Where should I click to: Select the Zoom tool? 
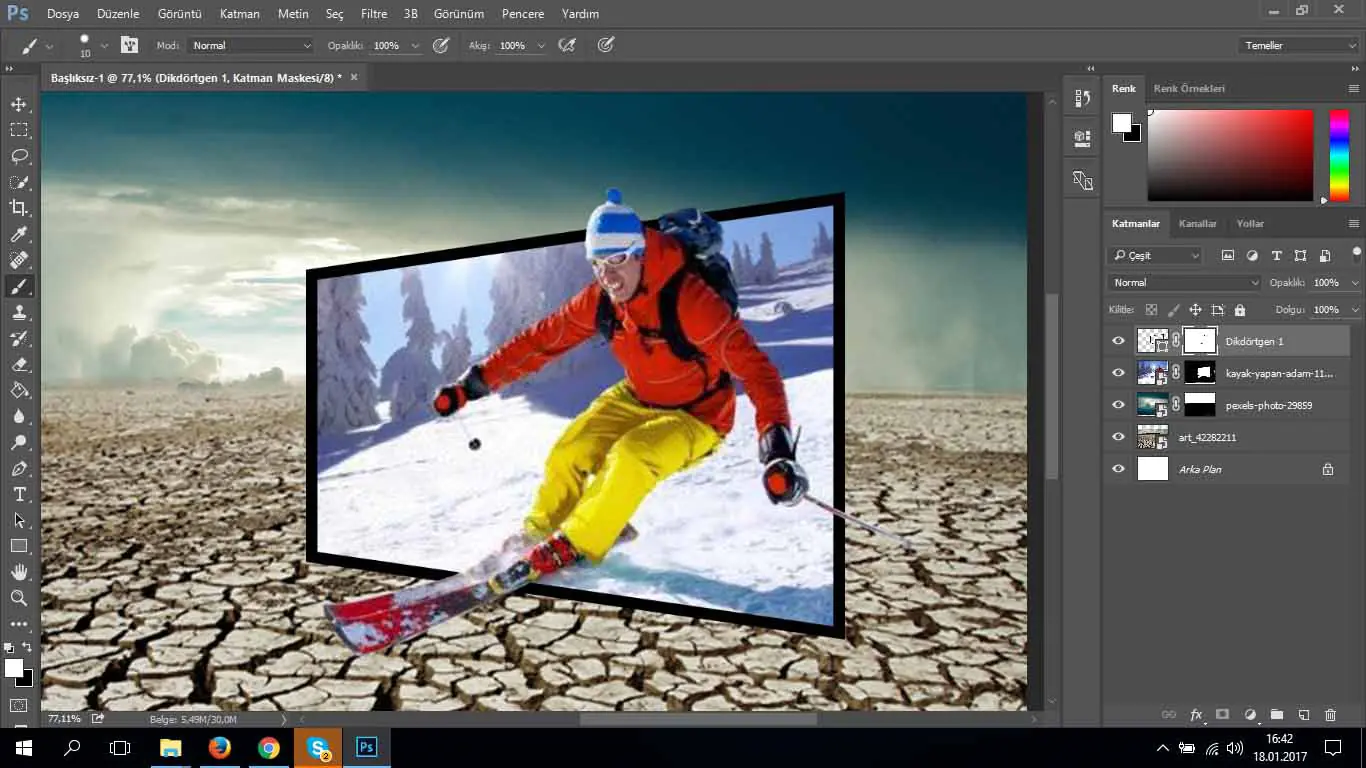(x=19, y=598)
